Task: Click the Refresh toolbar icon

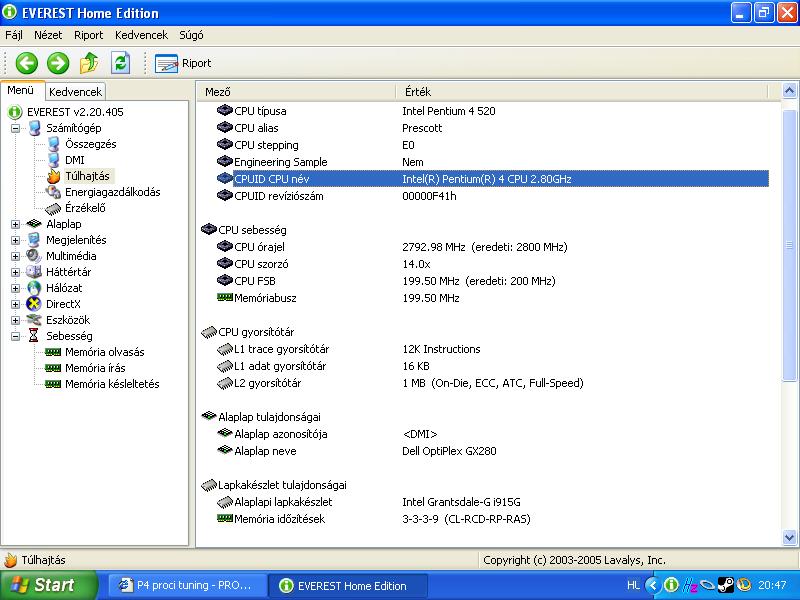Action: 120,63
